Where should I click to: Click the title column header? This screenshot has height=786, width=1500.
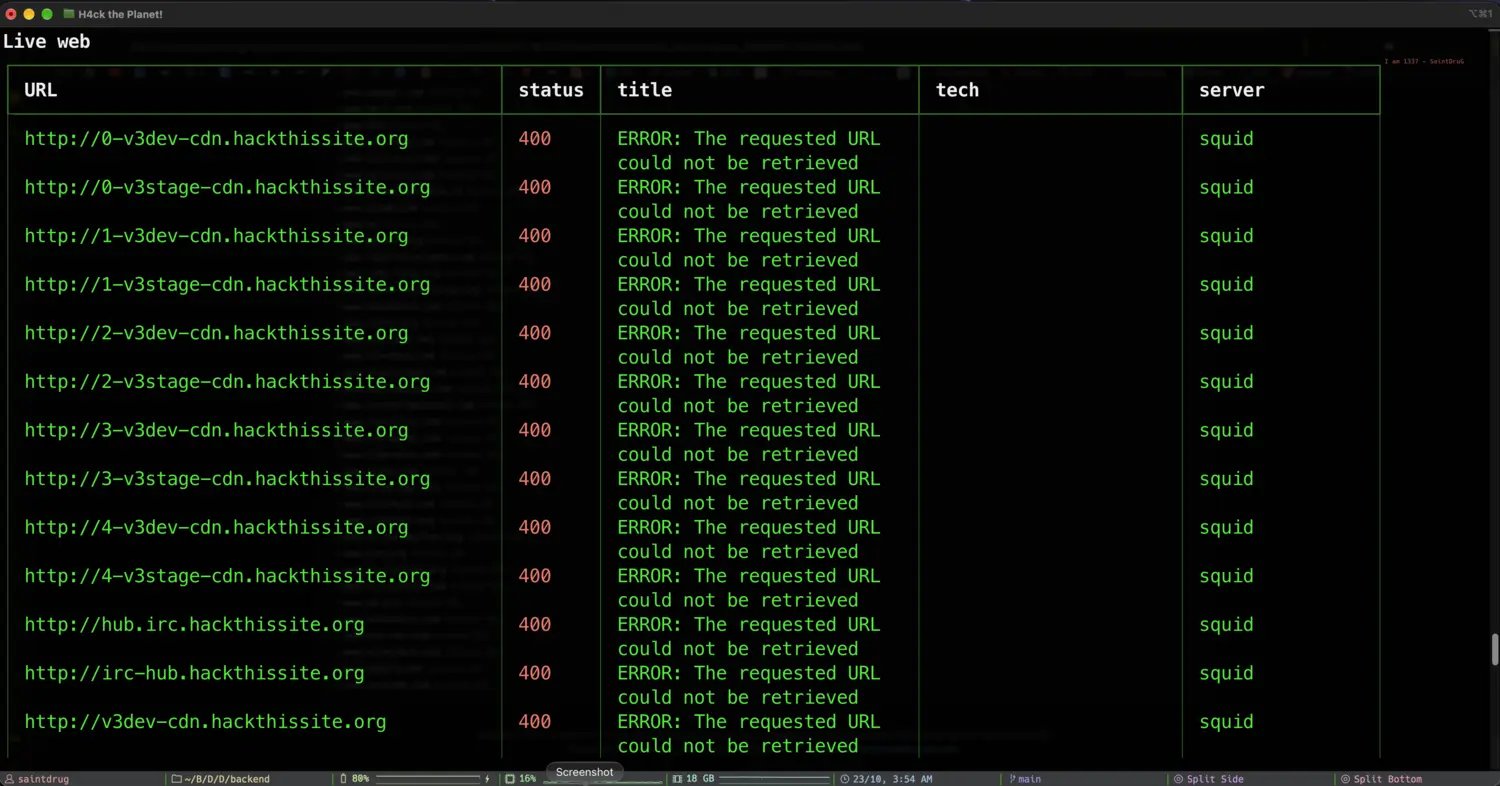645,90
